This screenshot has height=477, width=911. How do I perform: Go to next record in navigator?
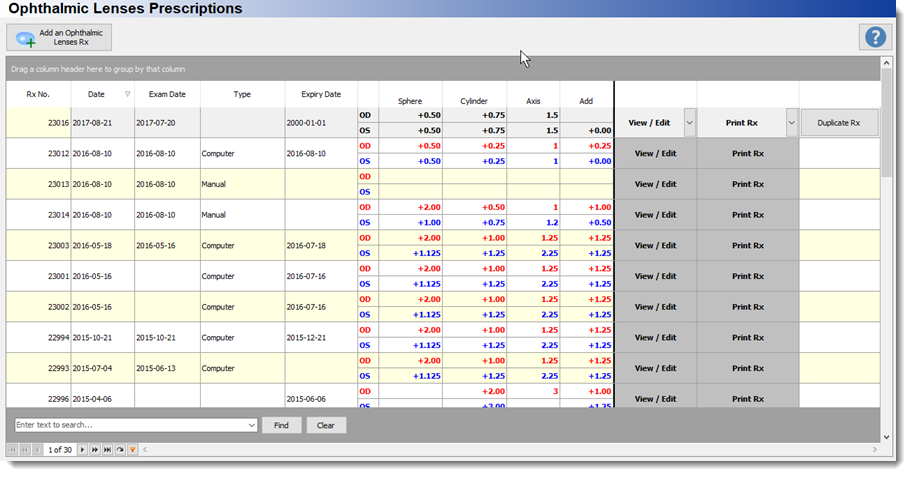click(x=82, y=450)
